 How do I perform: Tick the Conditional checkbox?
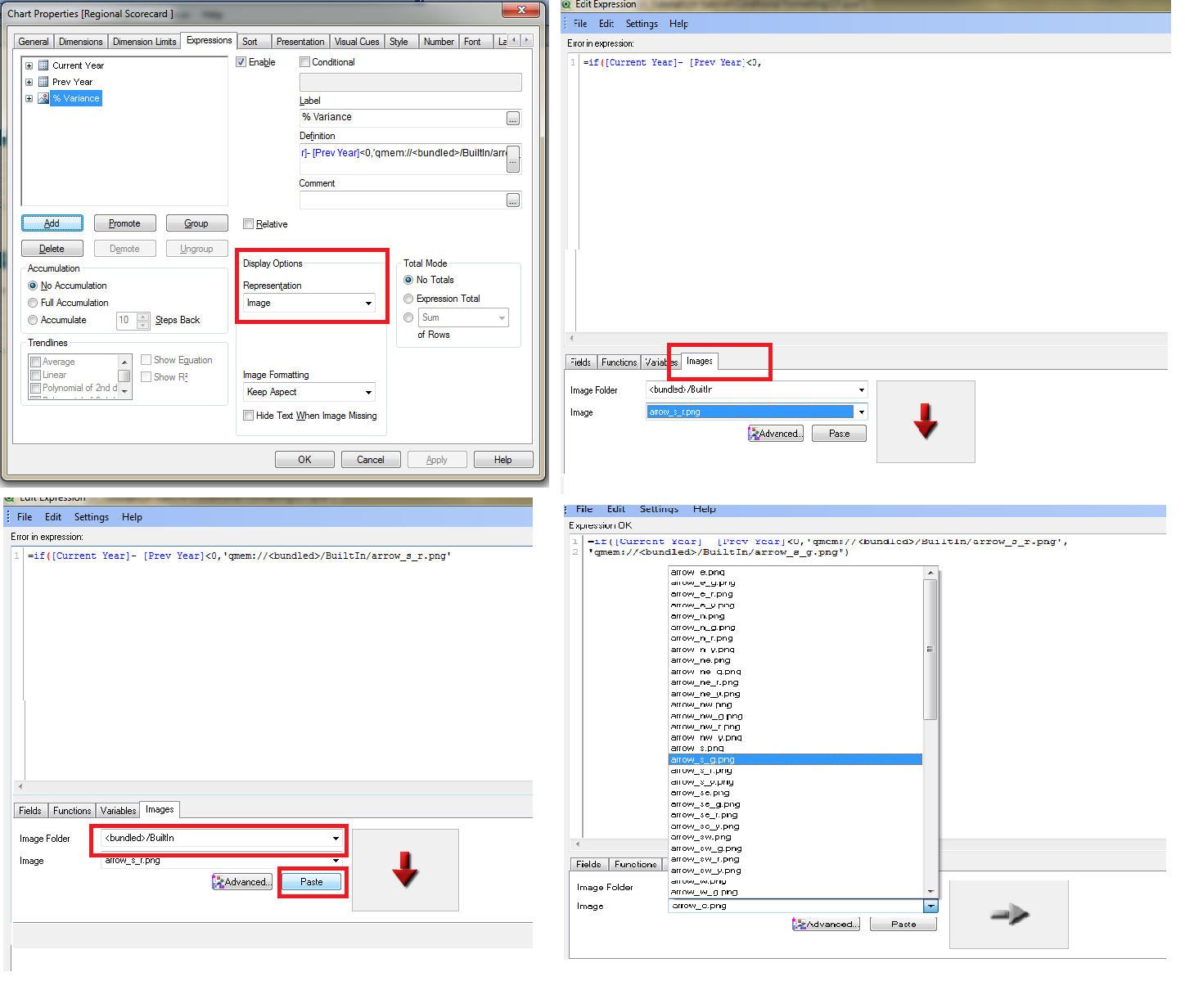point(304,62)
